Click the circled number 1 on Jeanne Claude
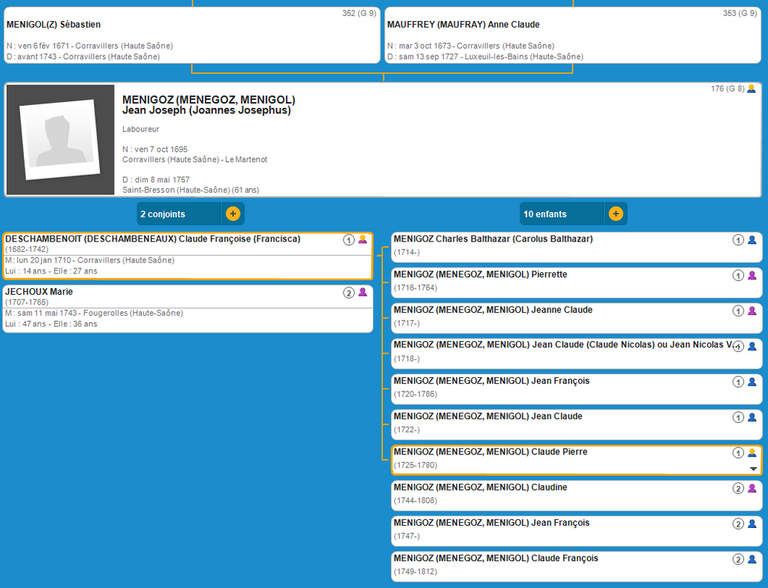 coord(738,311)
